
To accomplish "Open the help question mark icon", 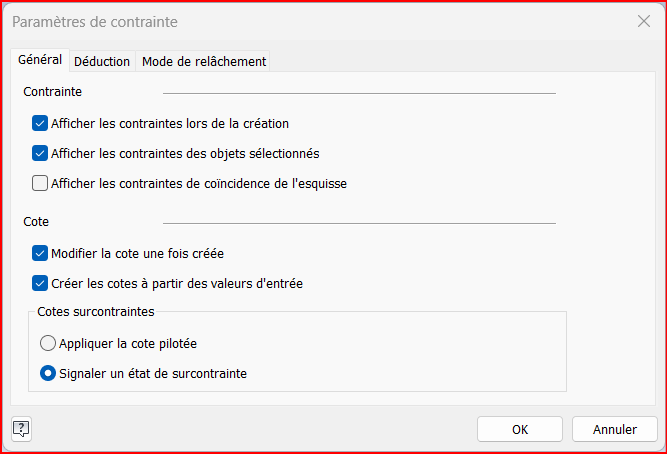I will tap(21, 428).
